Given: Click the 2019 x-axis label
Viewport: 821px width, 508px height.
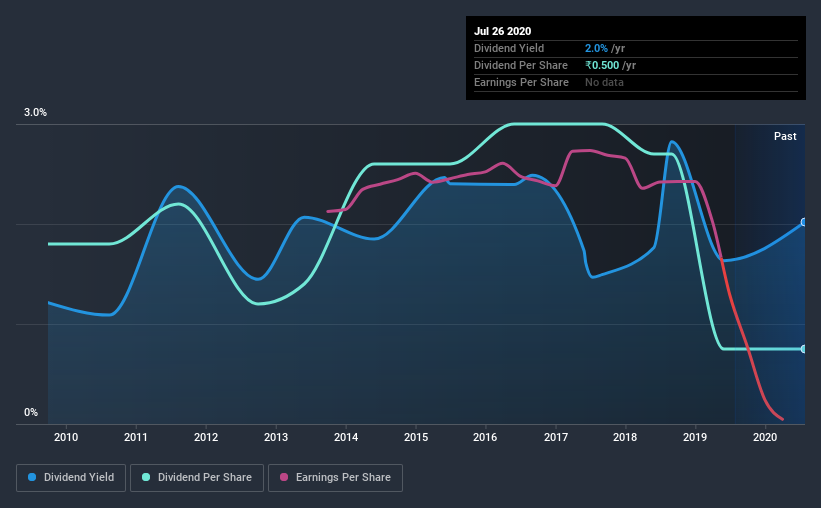Looking at the screenshot, I should tap(695, 437).
